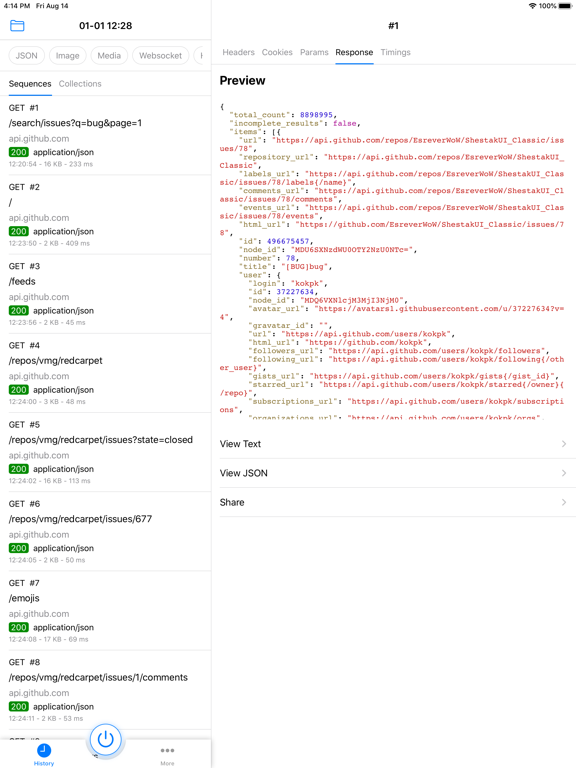Open the Share row
576x768 pixels.
click(394, 502)
